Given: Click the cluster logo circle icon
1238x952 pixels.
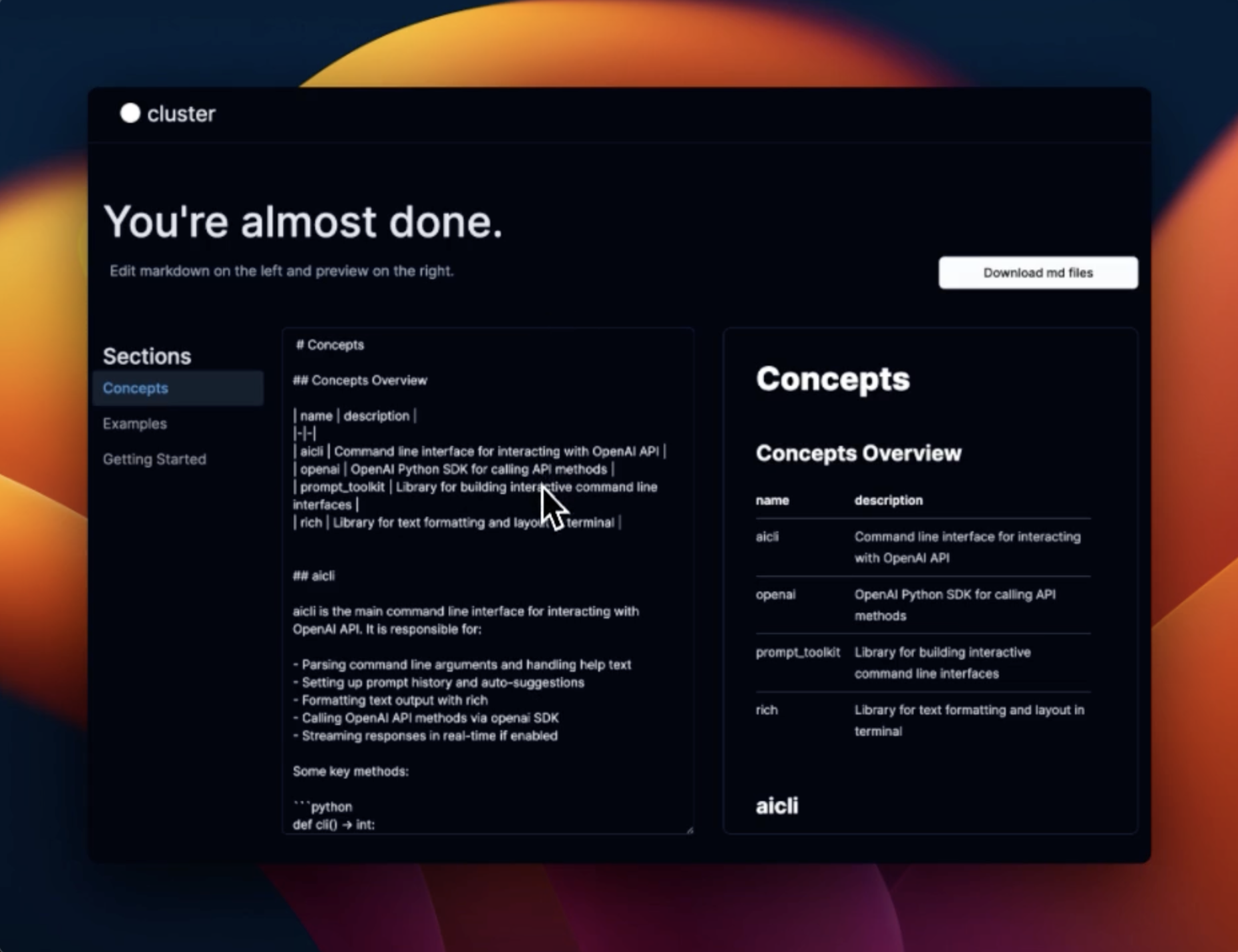Looking at the screenshot, I should coord(130,113).
